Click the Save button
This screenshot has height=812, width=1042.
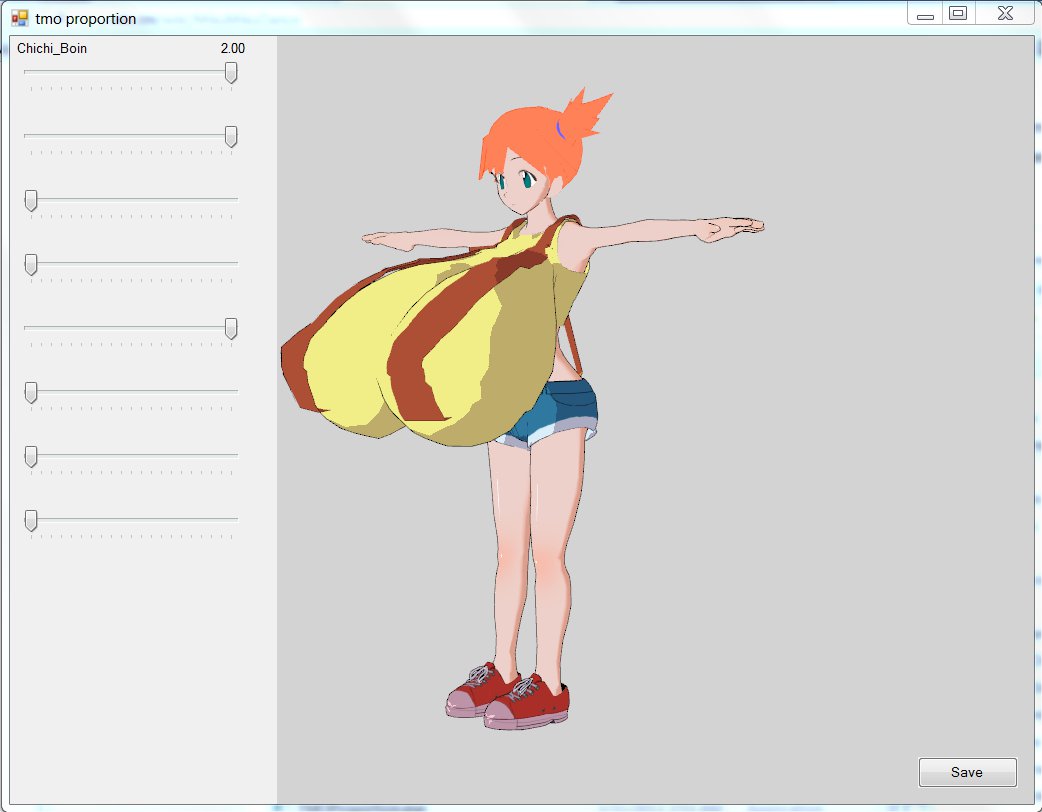pos(967,772)
